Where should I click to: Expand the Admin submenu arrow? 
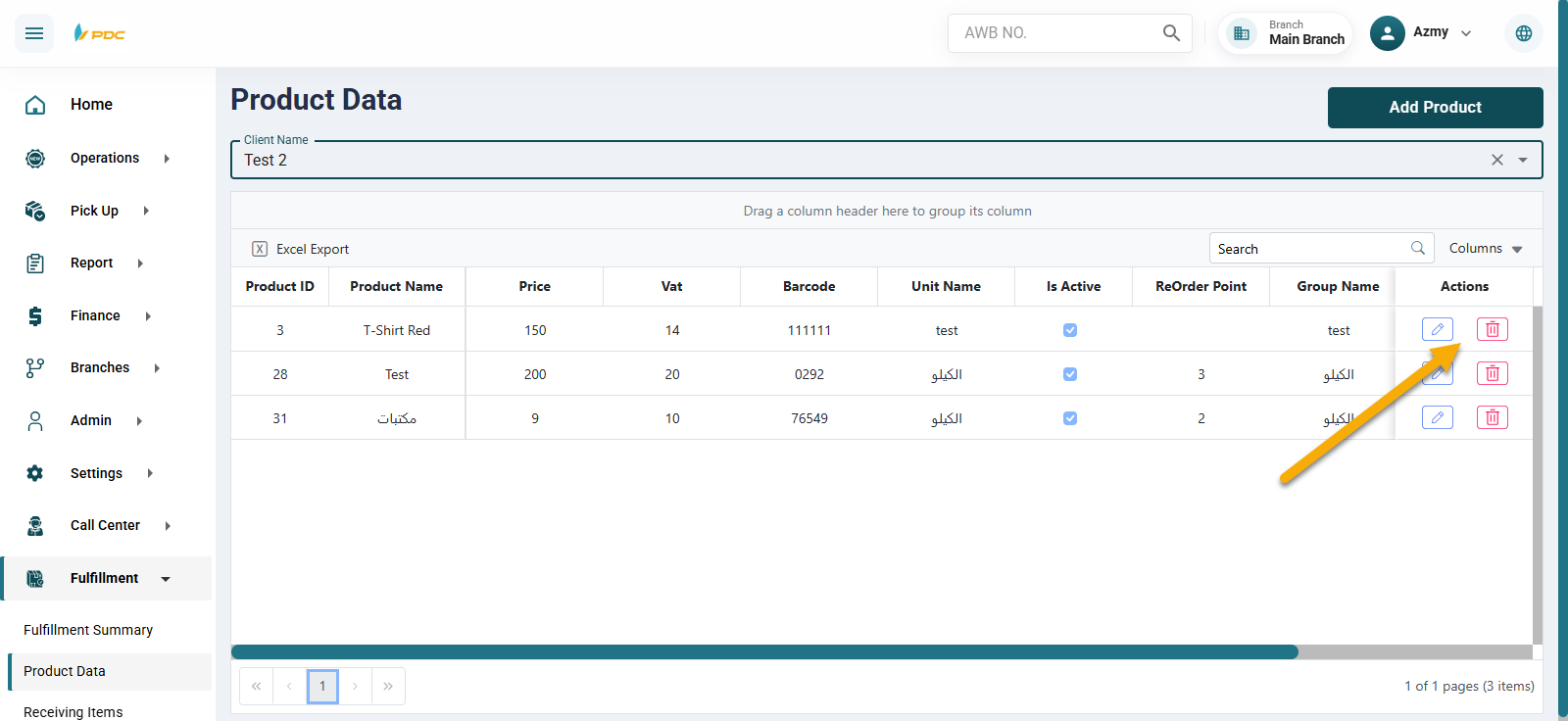point(139,421)
